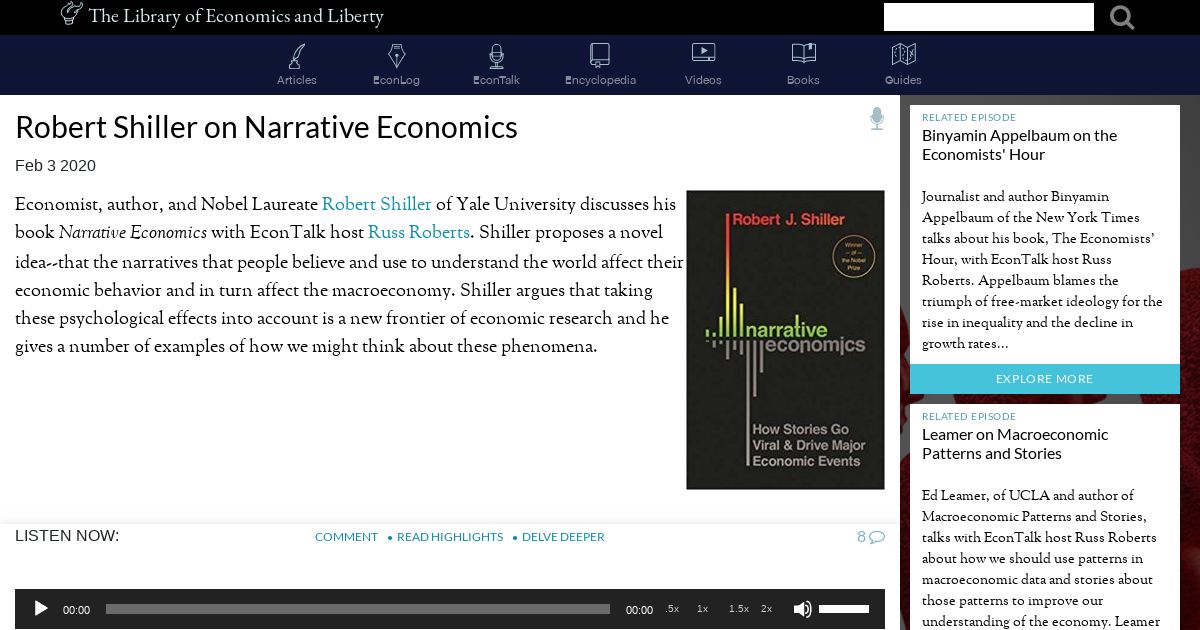Play the episode audio
This screenshot has height=630, width=1200.
coord(41,608)
